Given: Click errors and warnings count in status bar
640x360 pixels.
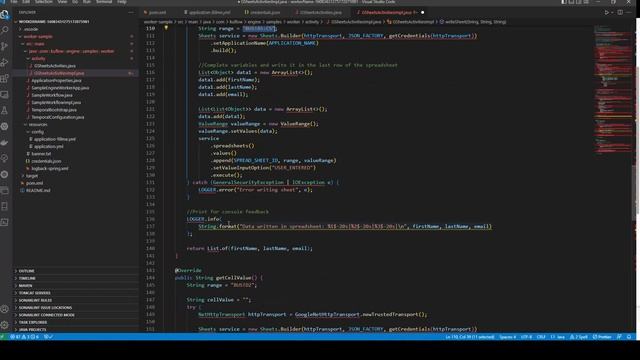Looking at the screenshot, I should (24, 337).
